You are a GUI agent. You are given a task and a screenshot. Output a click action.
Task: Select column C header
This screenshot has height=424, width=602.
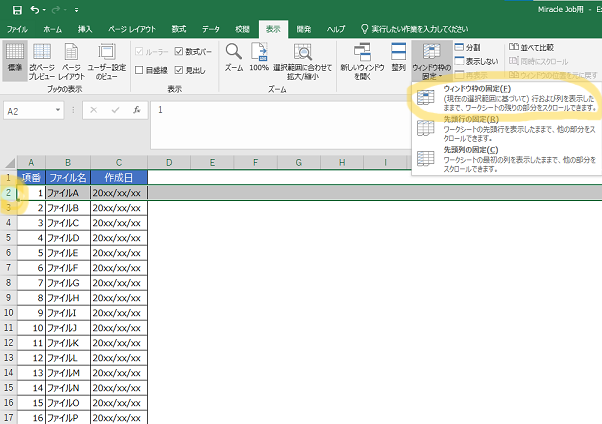[119, 163]
